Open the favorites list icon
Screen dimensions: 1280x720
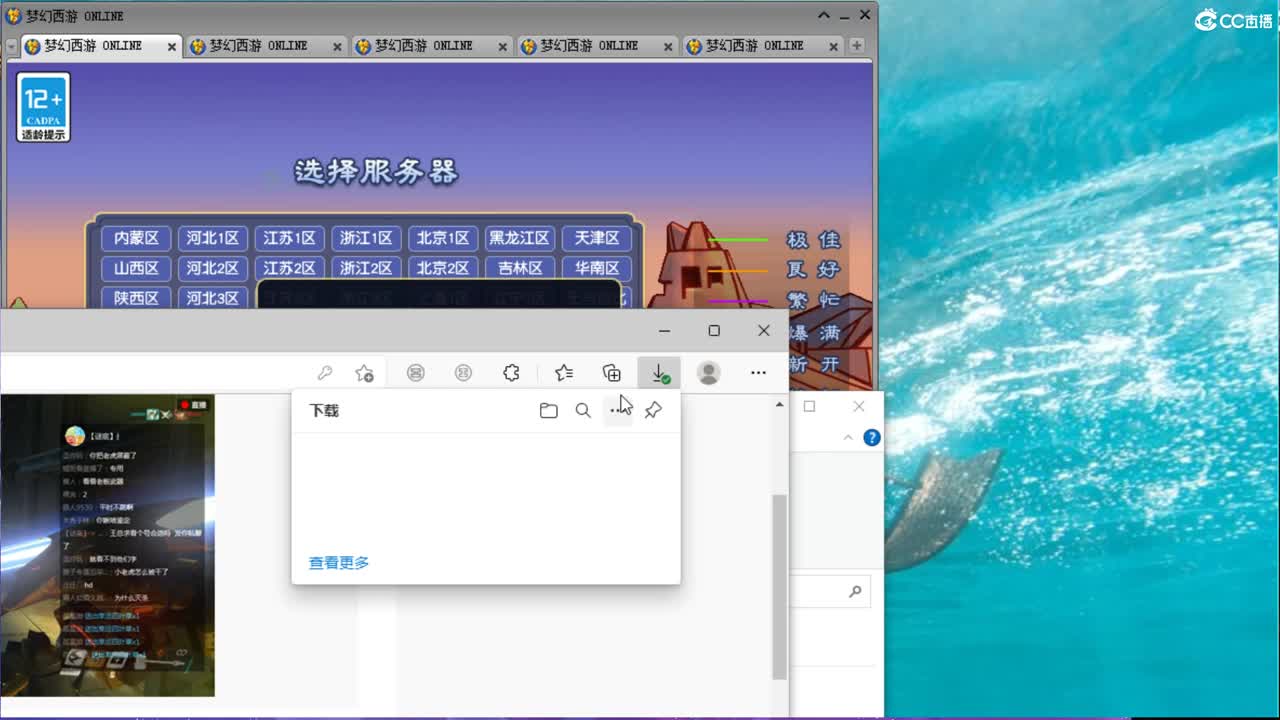[x=564, y=373]
